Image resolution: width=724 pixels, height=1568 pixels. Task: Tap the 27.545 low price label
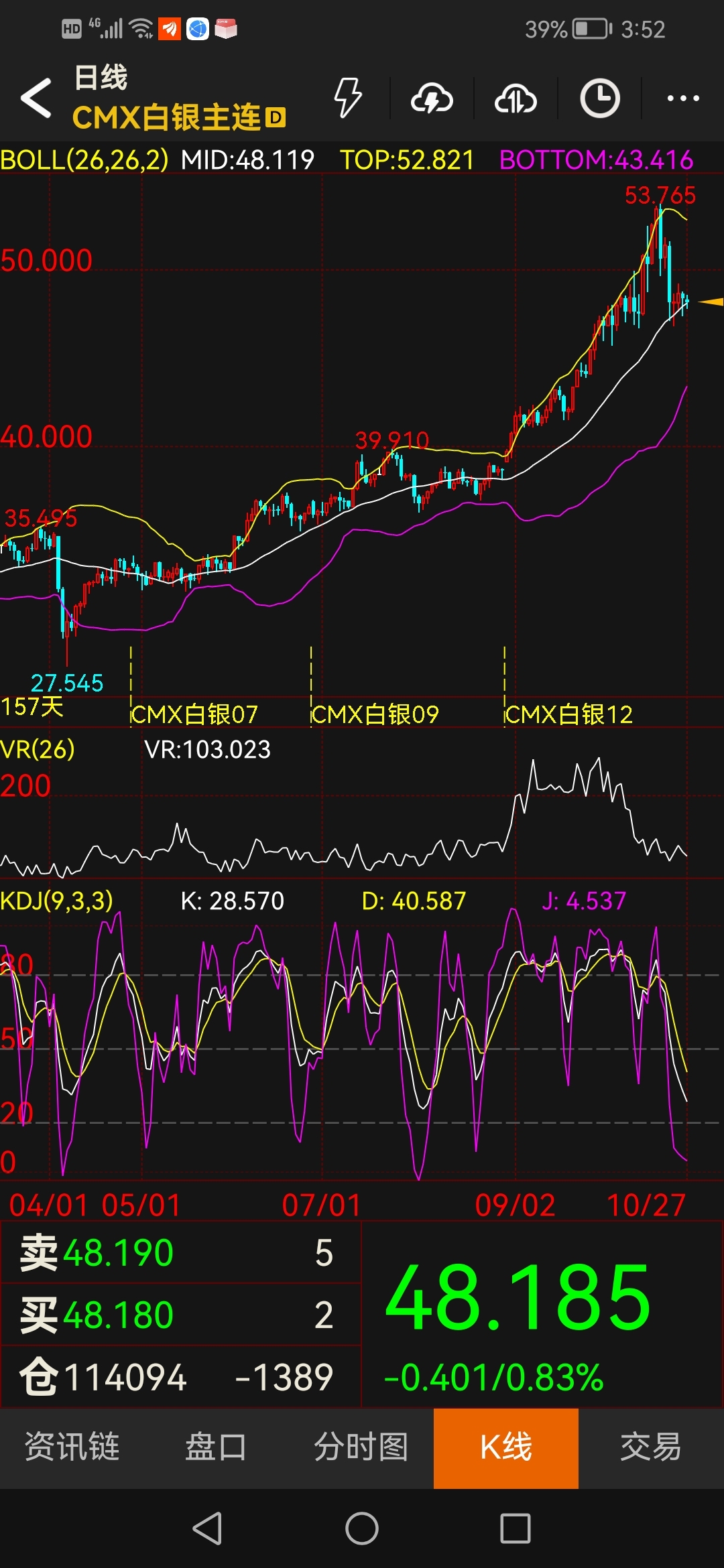(x=67, y=683)
